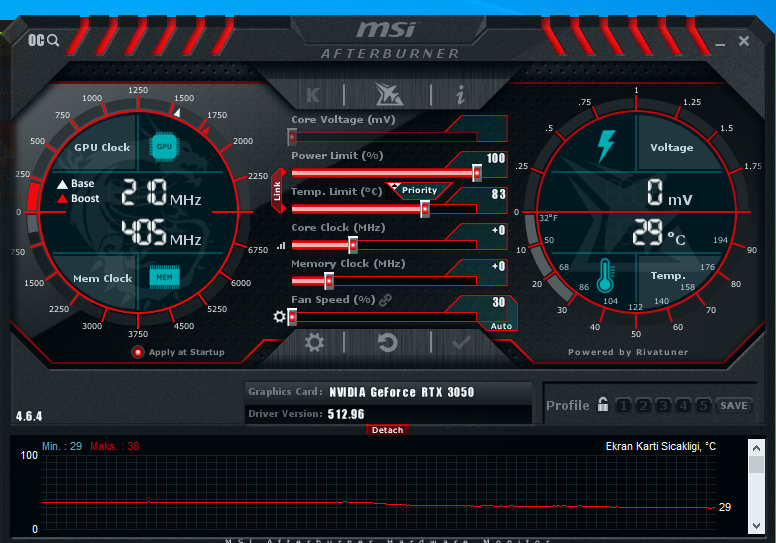Click the Power Limit value 100
The image size is (776, 543).
[496, 158]
